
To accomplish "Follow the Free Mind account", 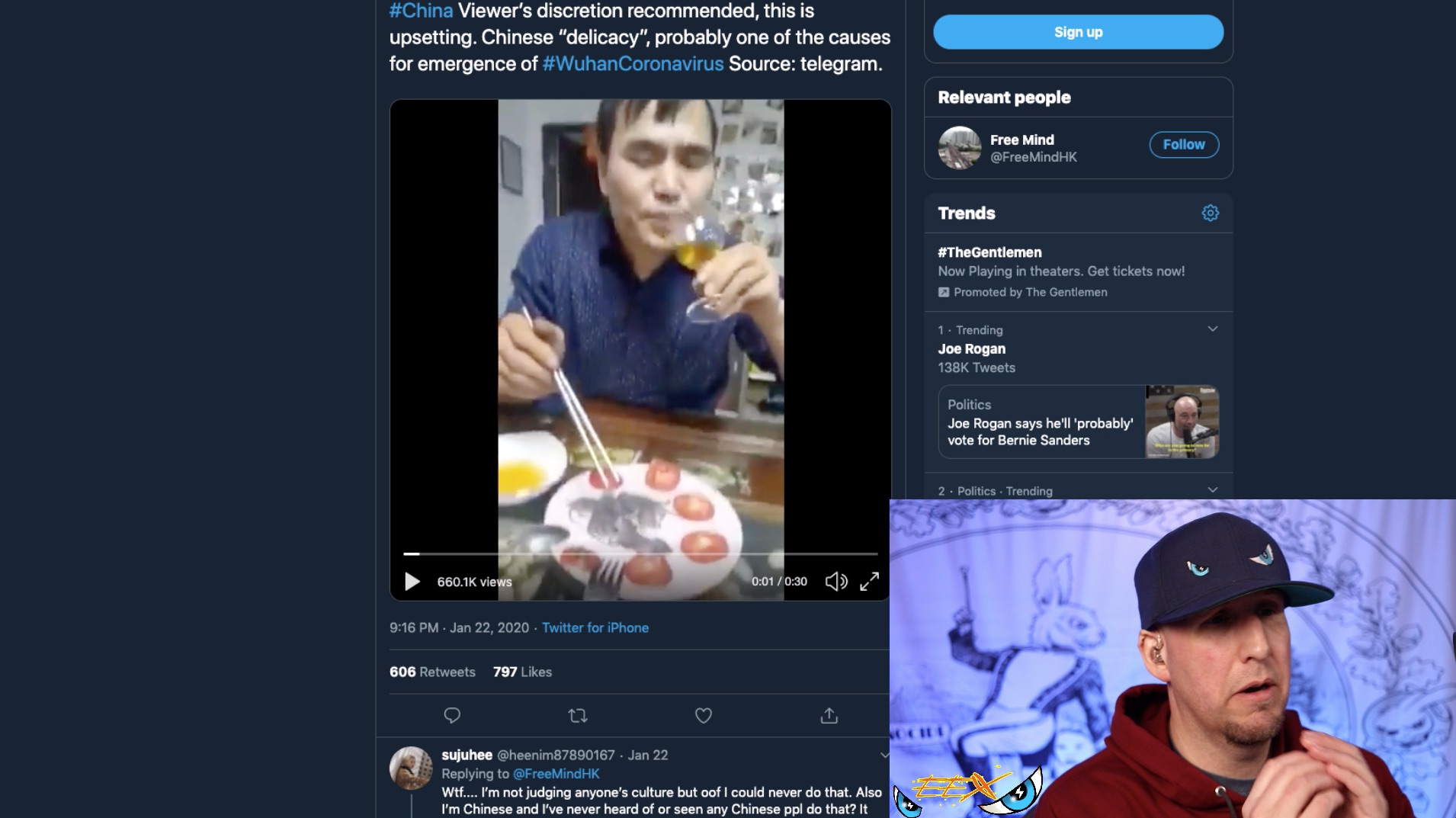I will pos(1183,145).
